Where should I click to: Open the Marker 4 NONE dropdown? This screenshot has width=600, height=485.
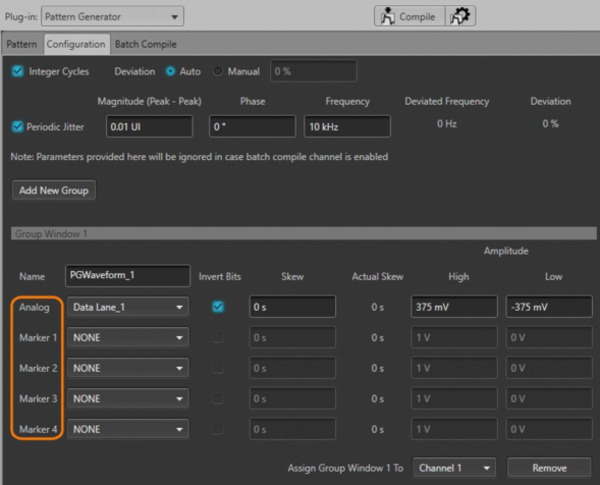127,429
